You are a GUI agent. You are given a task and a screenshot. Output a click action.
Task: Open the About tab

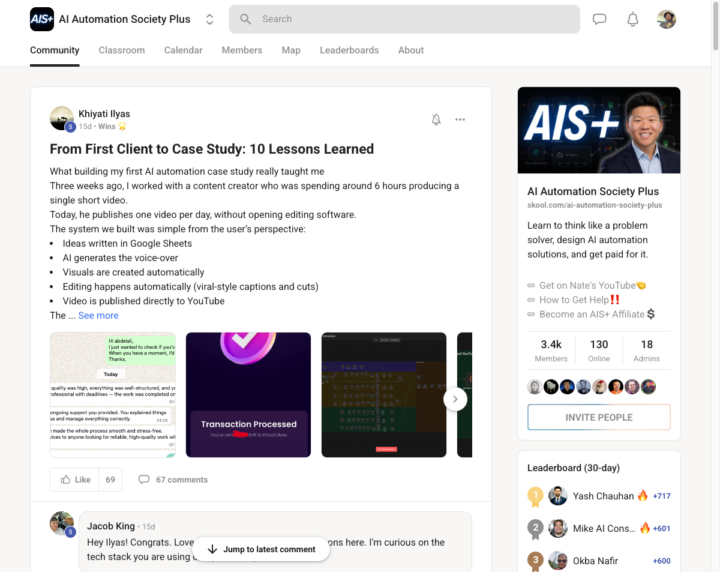coord(411,50)
